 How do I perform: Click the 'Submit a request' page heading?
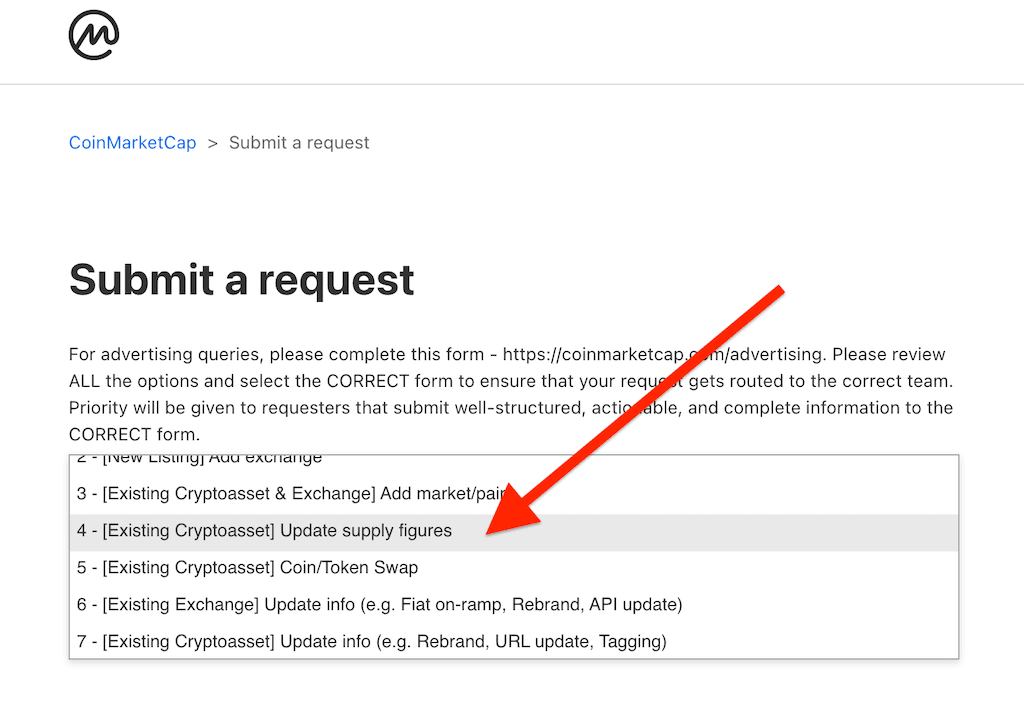click(242, 280)
